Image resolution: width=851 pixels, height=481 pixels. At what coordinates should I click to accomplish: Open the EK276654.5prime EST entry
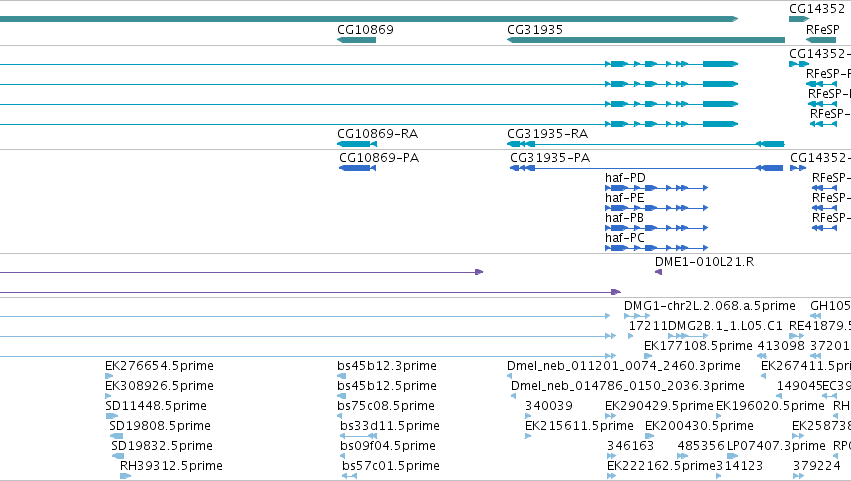[159, 366]
